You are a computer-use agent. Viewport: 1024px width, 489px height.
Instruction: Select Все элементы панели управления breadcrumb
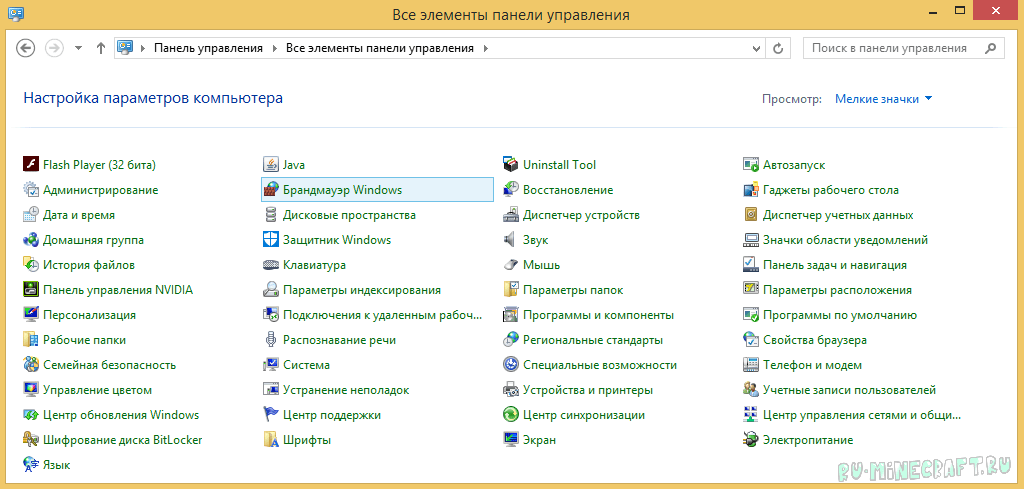pos(380,48)
